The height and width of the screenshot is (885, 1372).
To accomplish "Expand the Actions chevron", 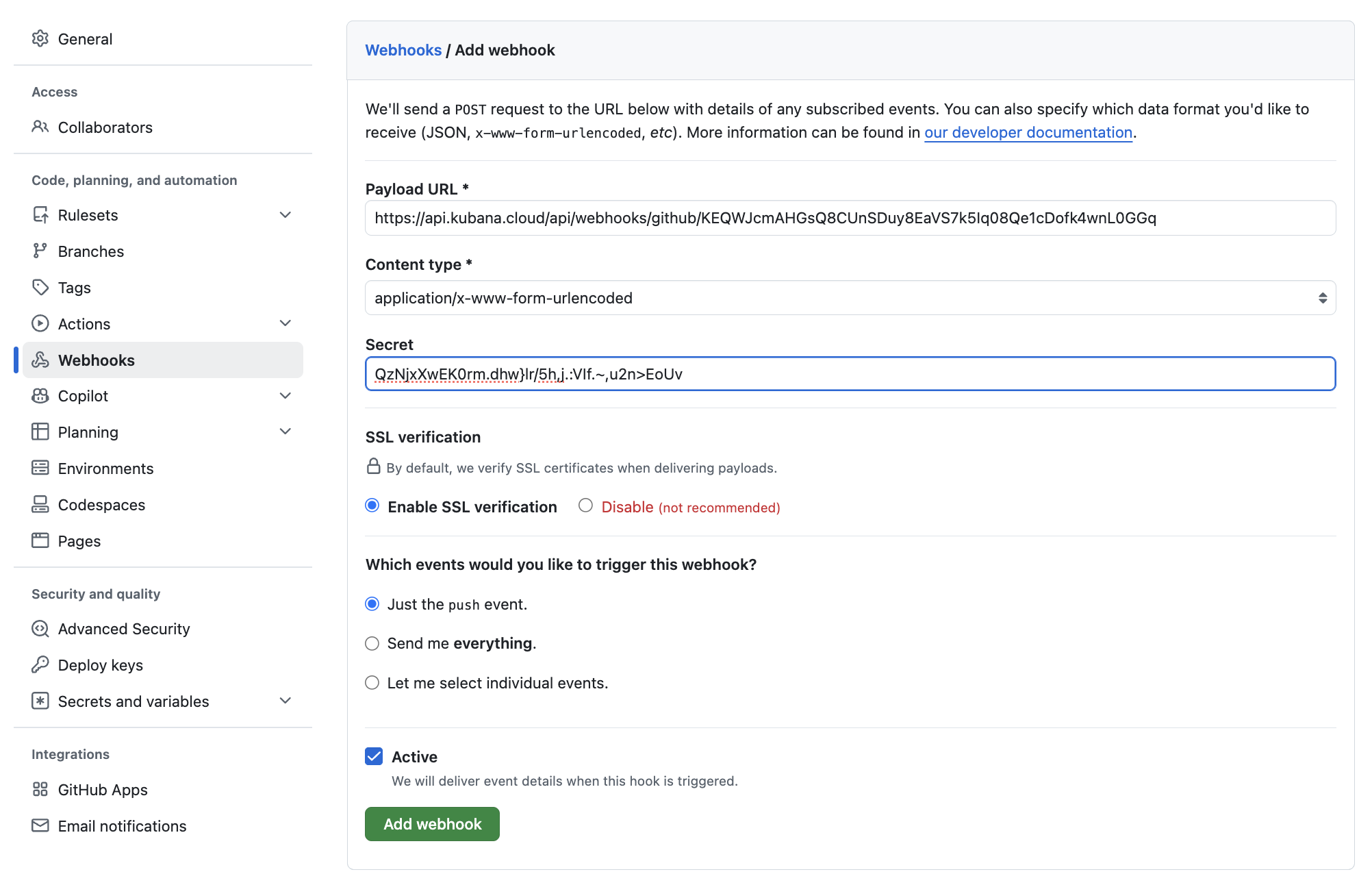I will click(x=285, y=323).
